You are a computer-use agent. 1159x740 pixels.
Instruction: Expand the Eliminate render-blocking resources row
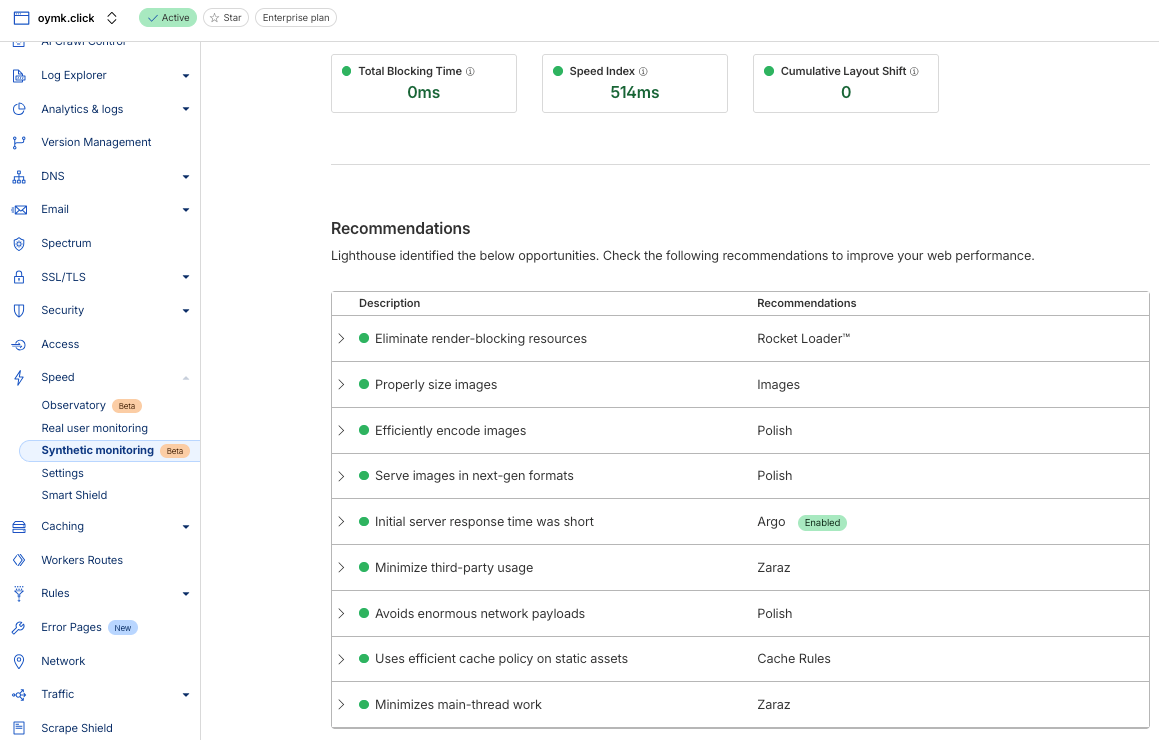tap(341, 339)
